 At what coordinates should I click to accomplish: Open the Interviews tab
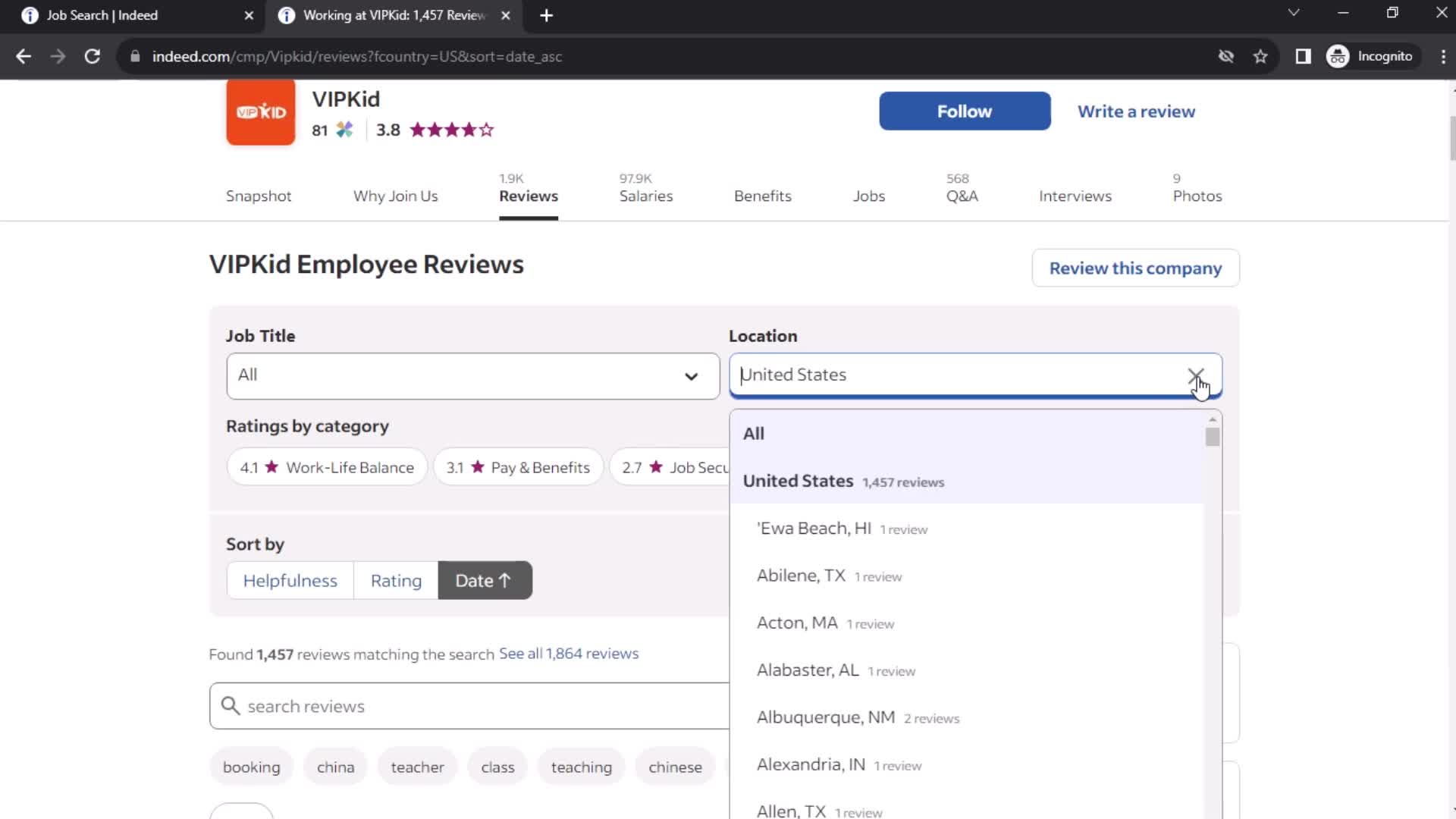1075,196
